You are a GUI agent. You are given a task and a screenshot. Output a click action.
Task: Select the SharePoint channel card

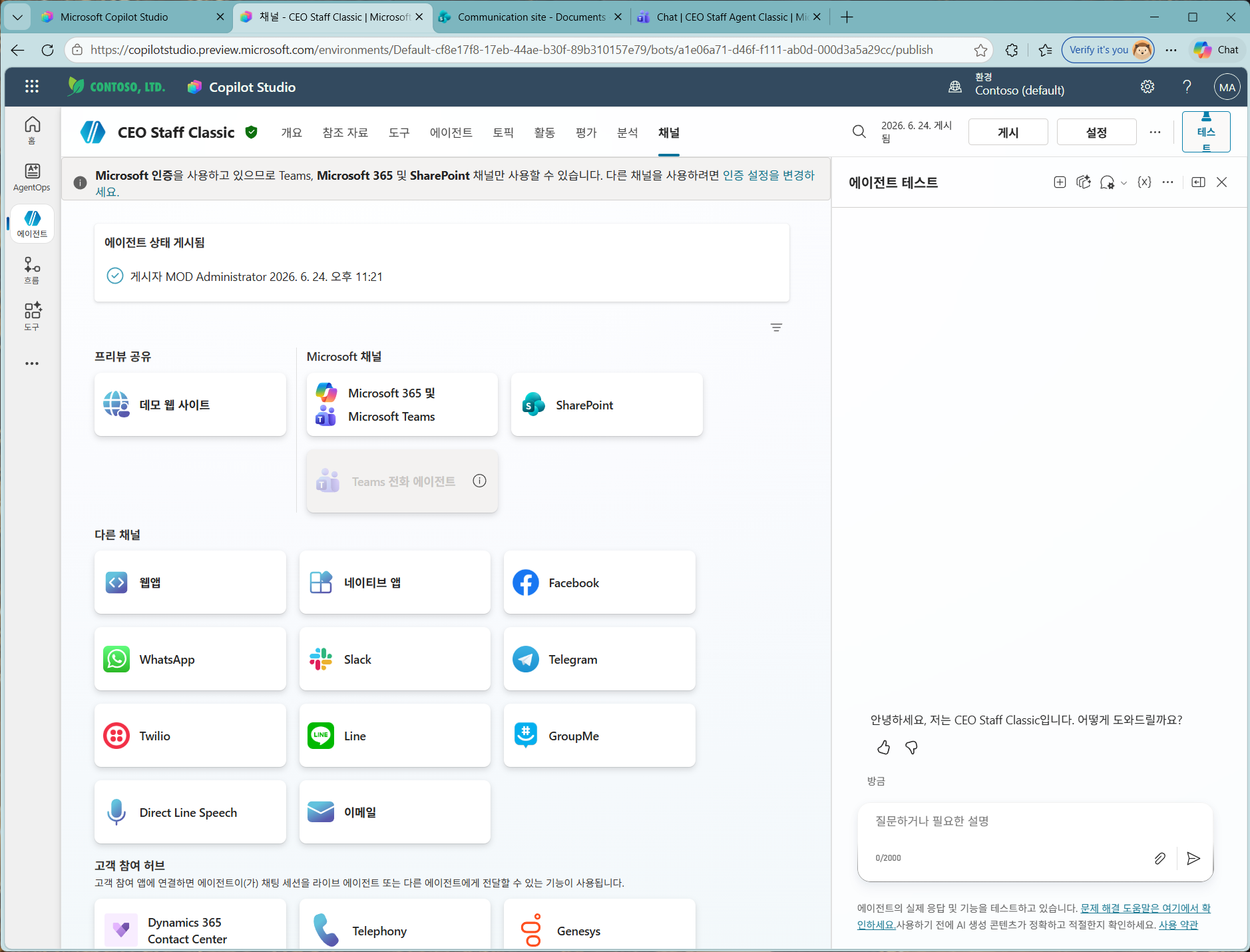pos(607,405)
